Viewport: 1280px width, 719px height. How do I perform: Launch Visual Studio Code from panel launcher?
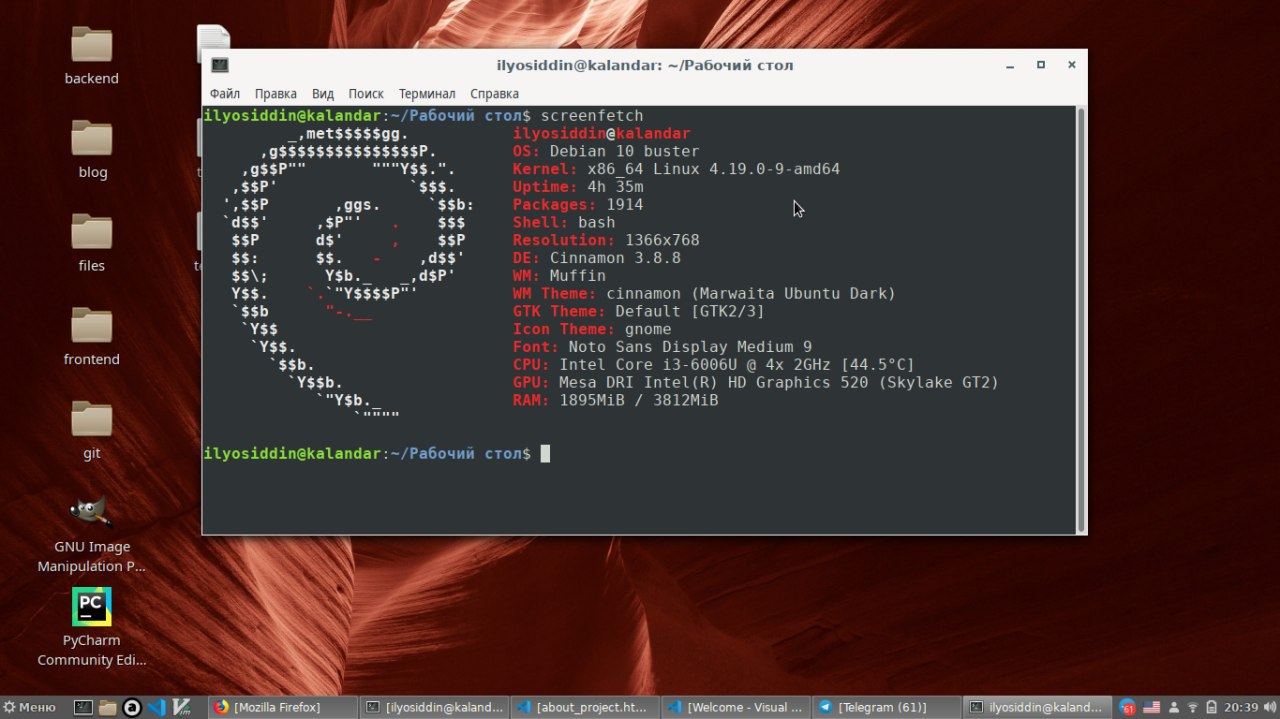[156, 707]
